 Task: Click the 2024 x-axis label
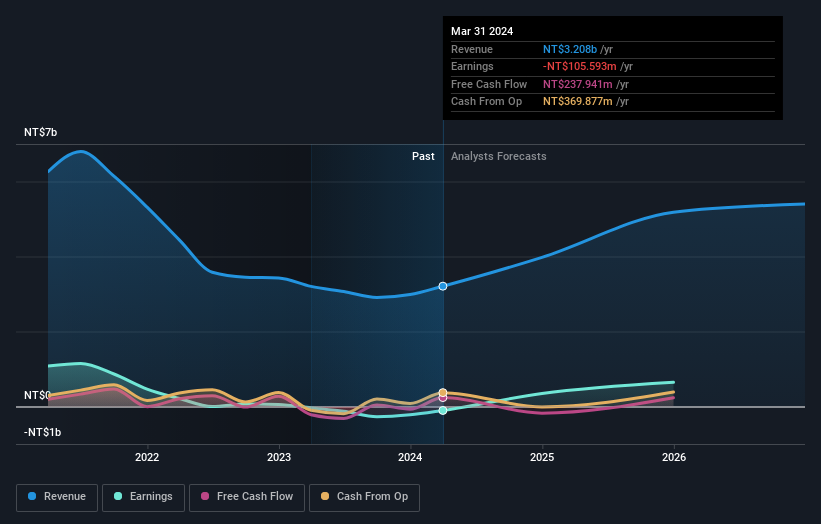click(410, 457)
